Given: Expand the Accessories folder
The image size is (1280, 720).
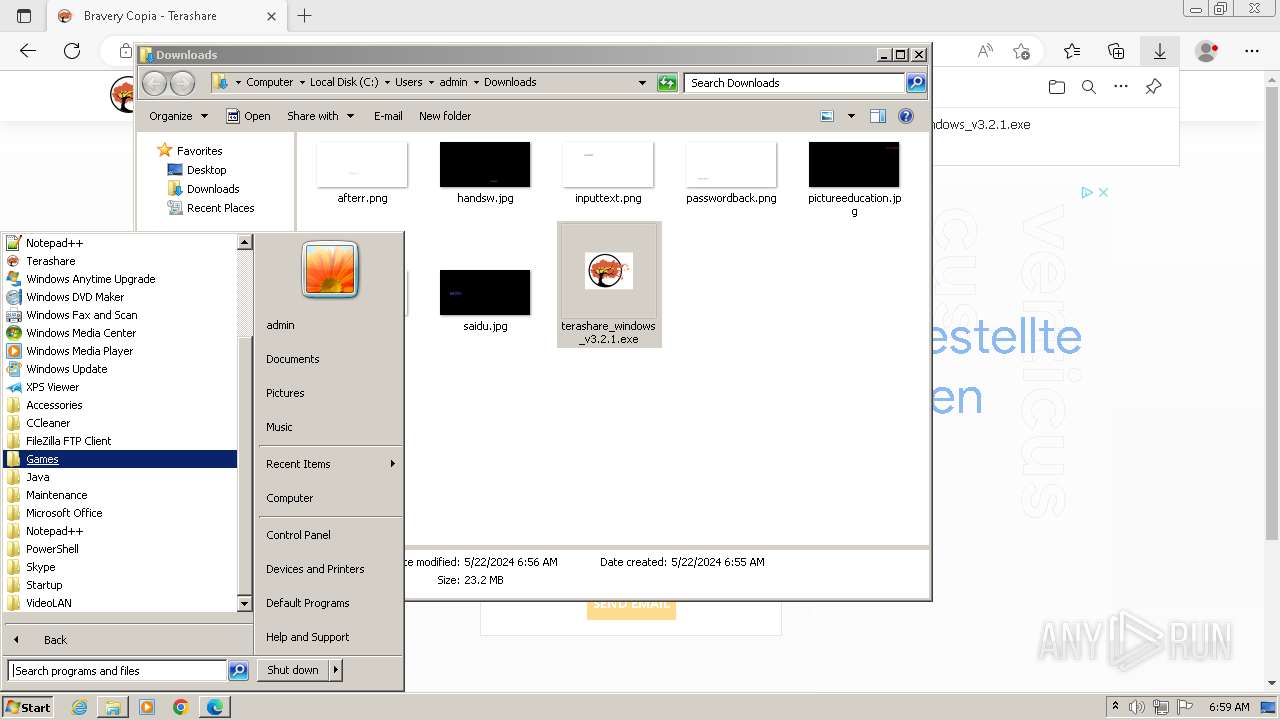Looking at the screenshot, I should pos(54,405).
